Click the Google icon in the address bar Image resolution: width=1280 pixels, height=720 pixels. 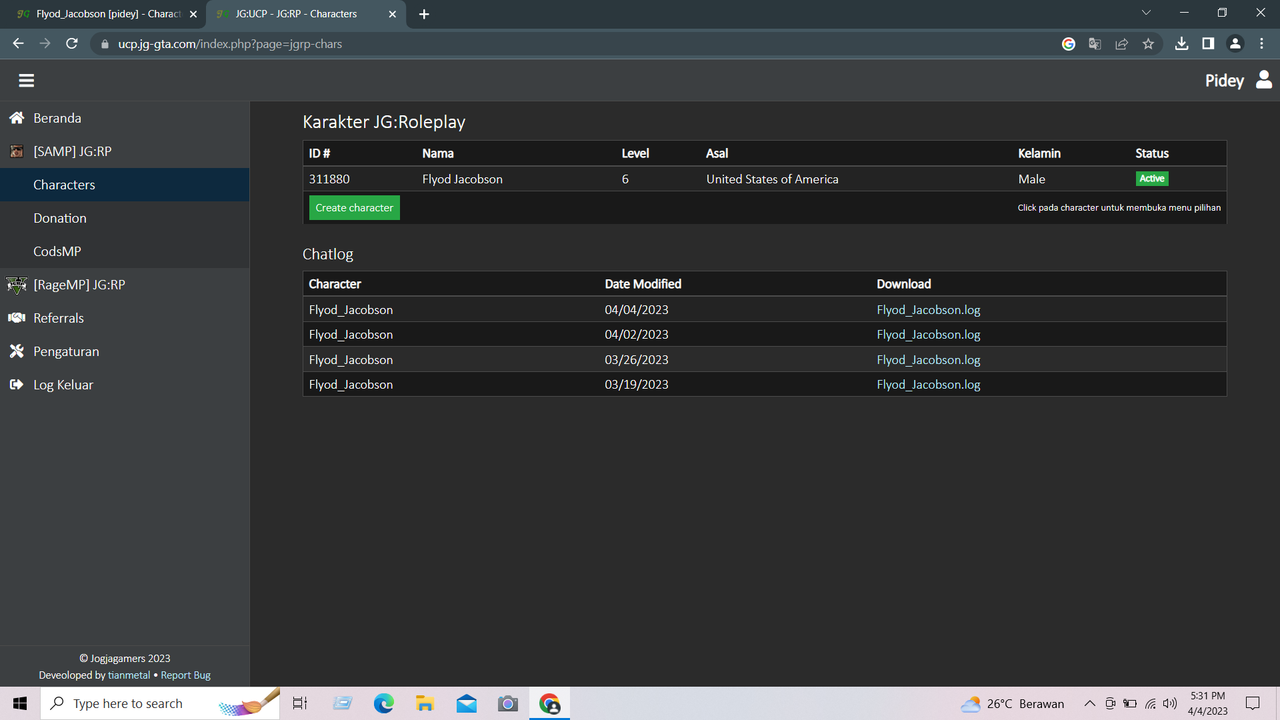(1068, 44)
